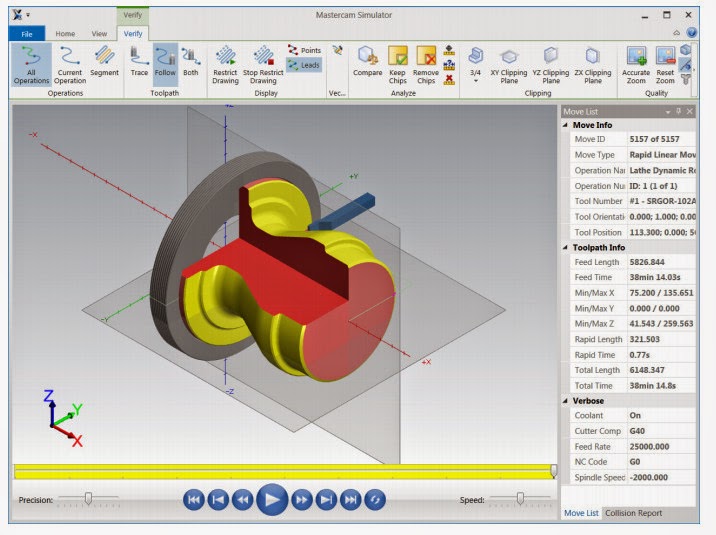Jump to simulation start
Image resolution: width=716 pixels, height=535 pixels.
[194, 500]
